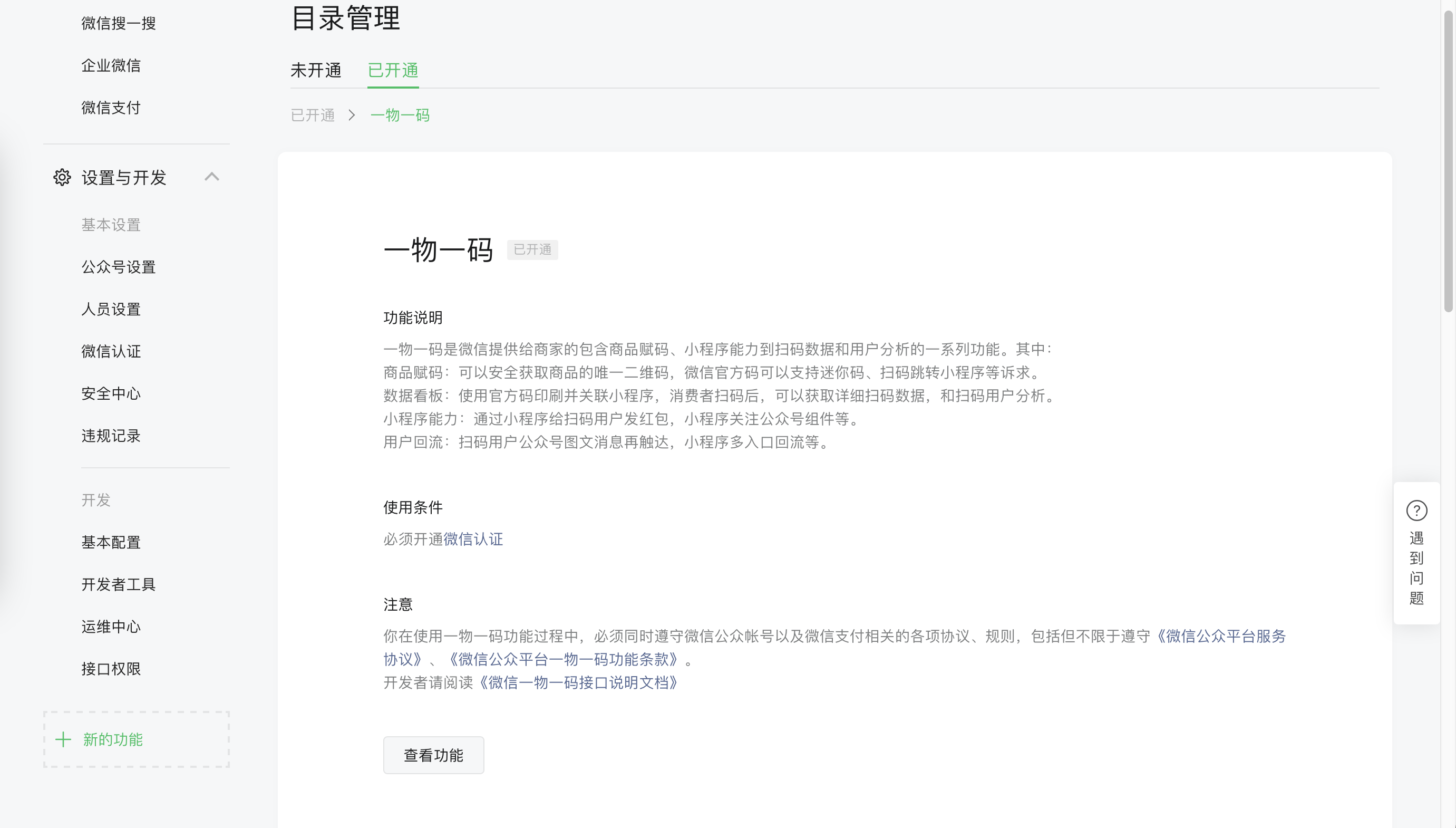Screen dimensions: 1456x828
Task: Collapse the 设置与开发 section chevron
Action: [211, 177]
